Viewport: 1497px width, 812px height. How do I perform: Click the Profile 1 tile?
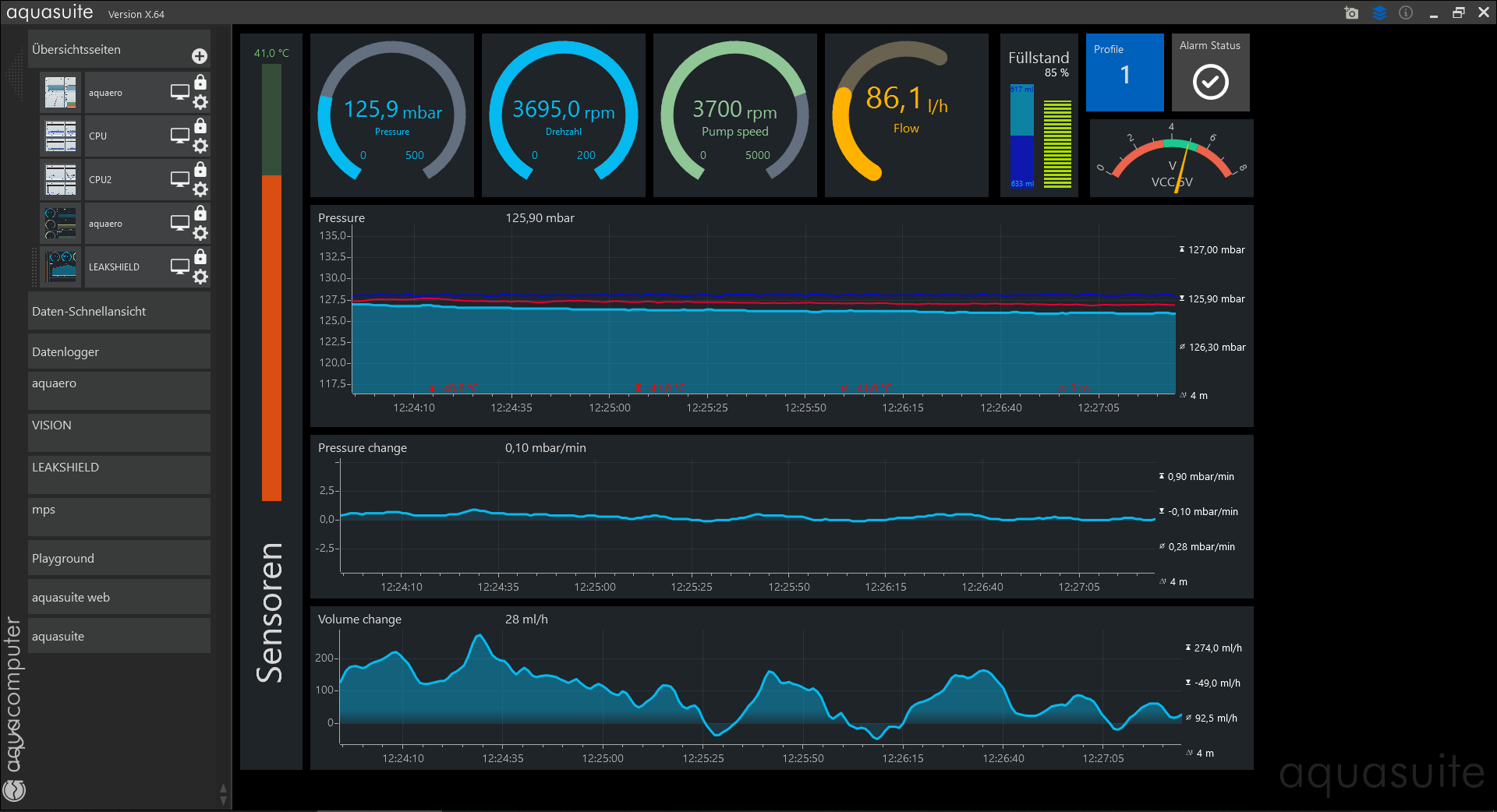pos(1124,72)
